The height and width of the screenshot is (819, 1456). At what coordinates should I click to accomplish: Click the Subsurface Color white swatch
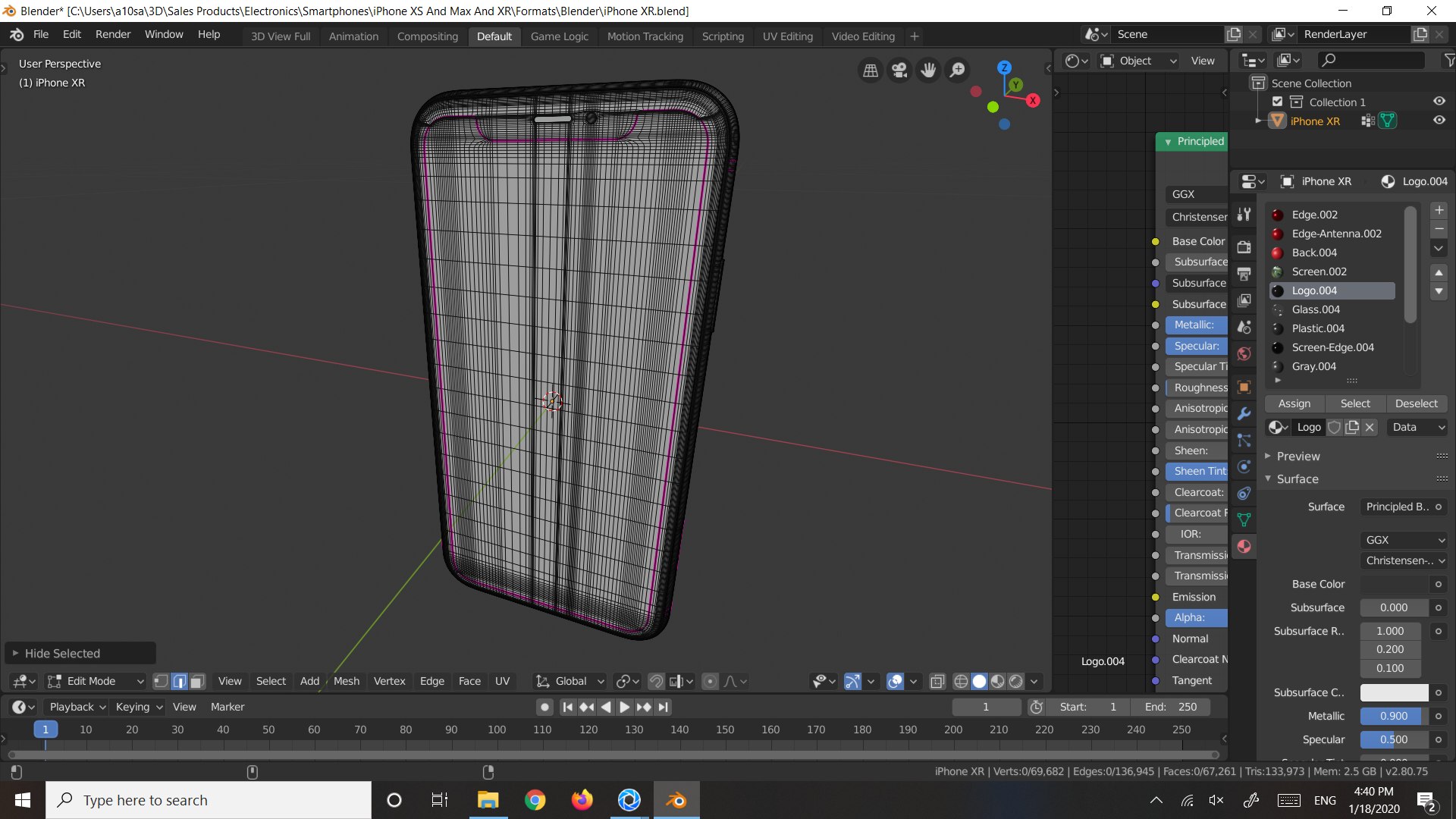click(x=1394, y=693)
